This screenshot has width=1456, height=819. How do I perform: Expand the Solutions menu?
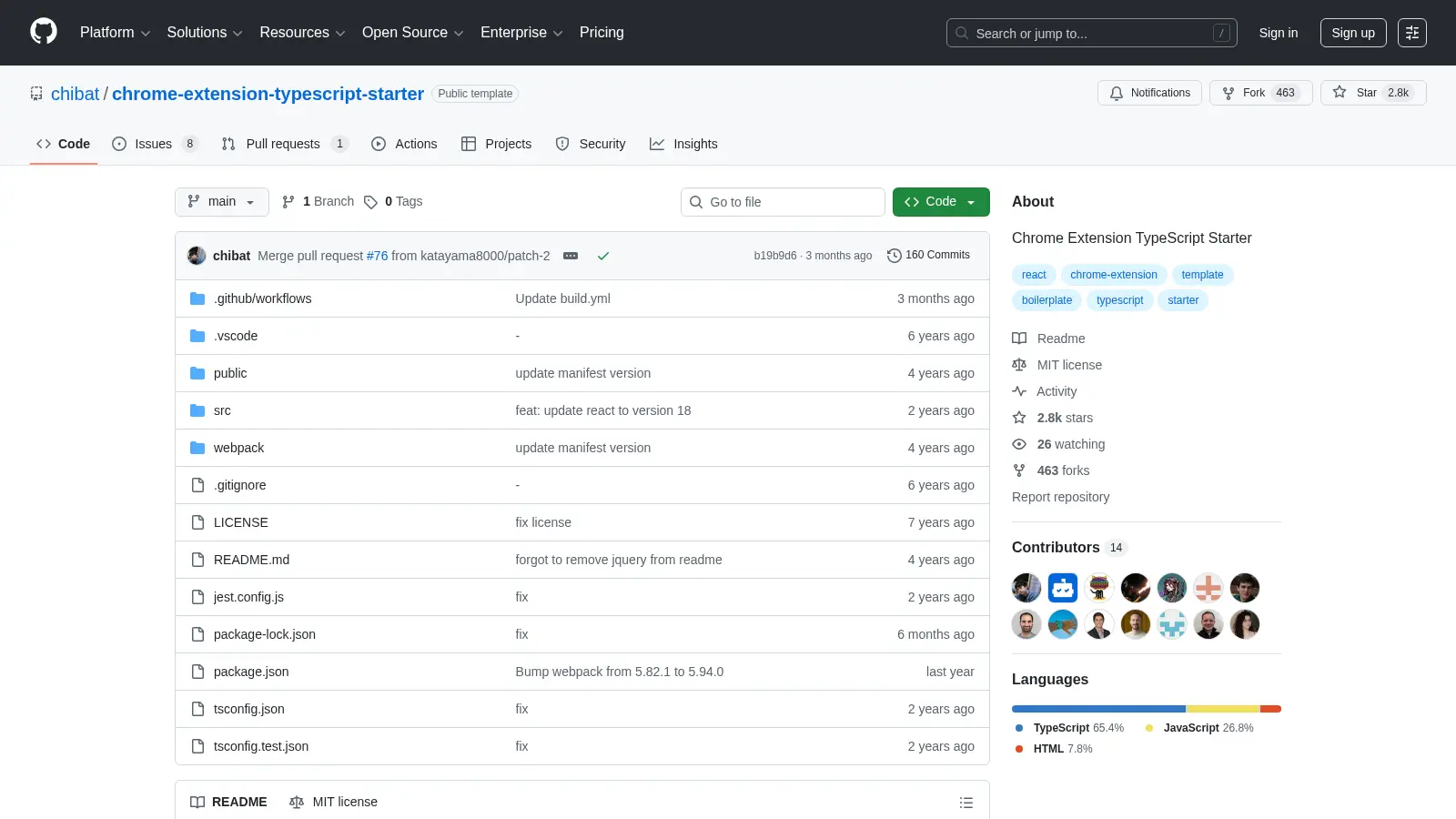tap(205, 33)
